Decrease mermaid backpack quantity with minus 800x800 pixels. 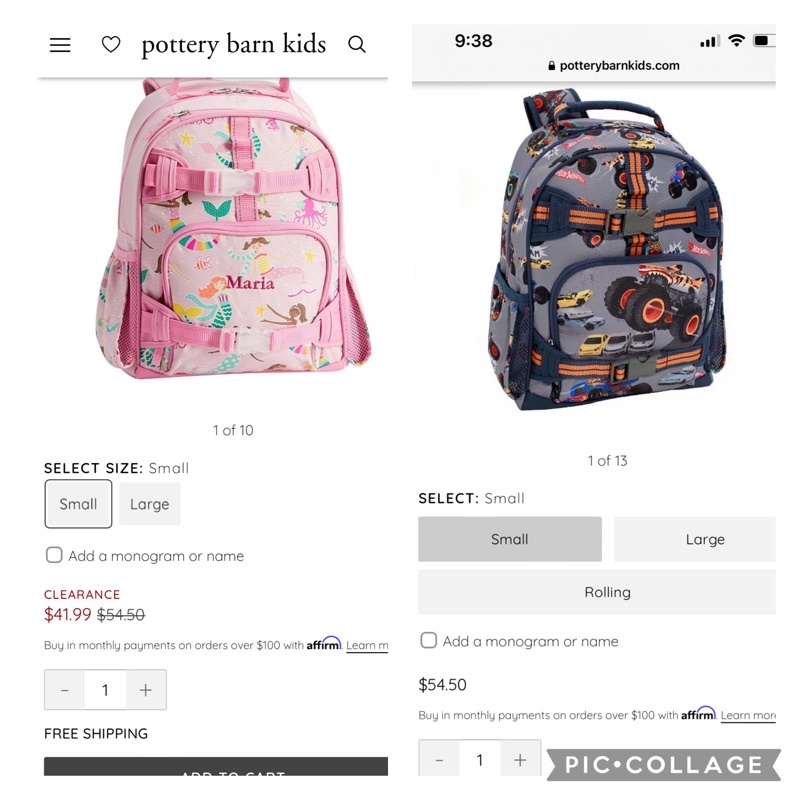pos(65,690)
